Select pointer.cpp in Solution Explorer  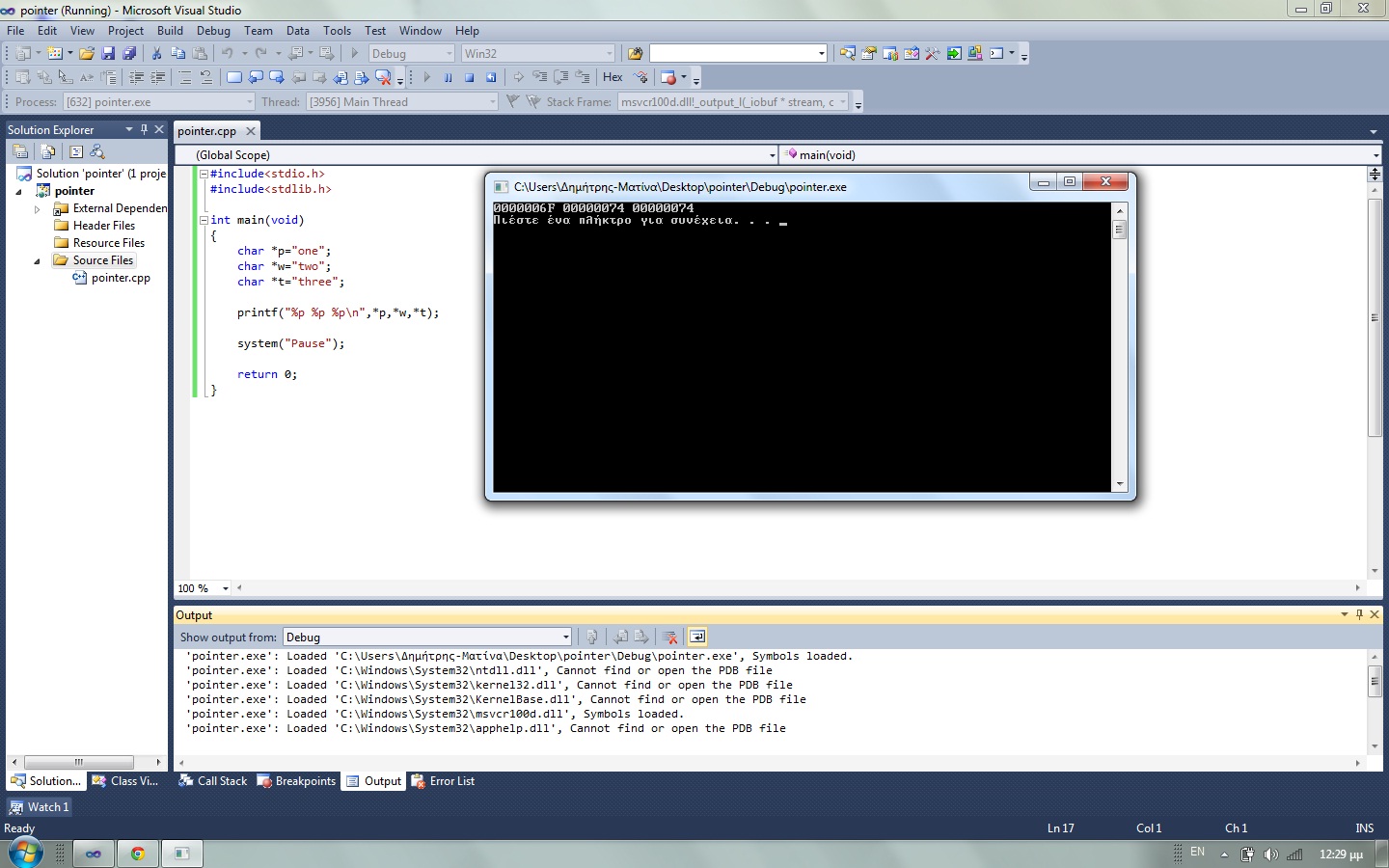(111, 278)
